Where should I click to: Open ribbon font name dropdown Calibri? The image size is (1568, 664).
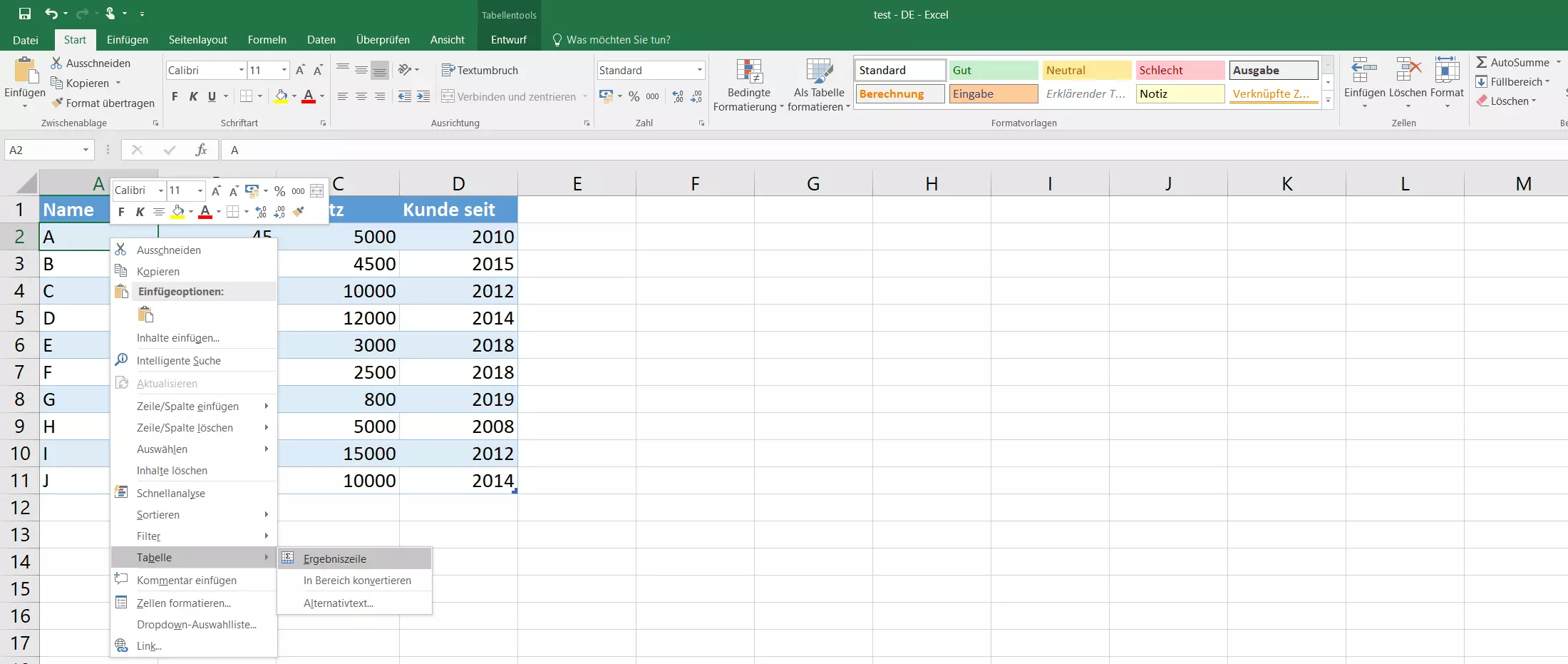(242, 70)
